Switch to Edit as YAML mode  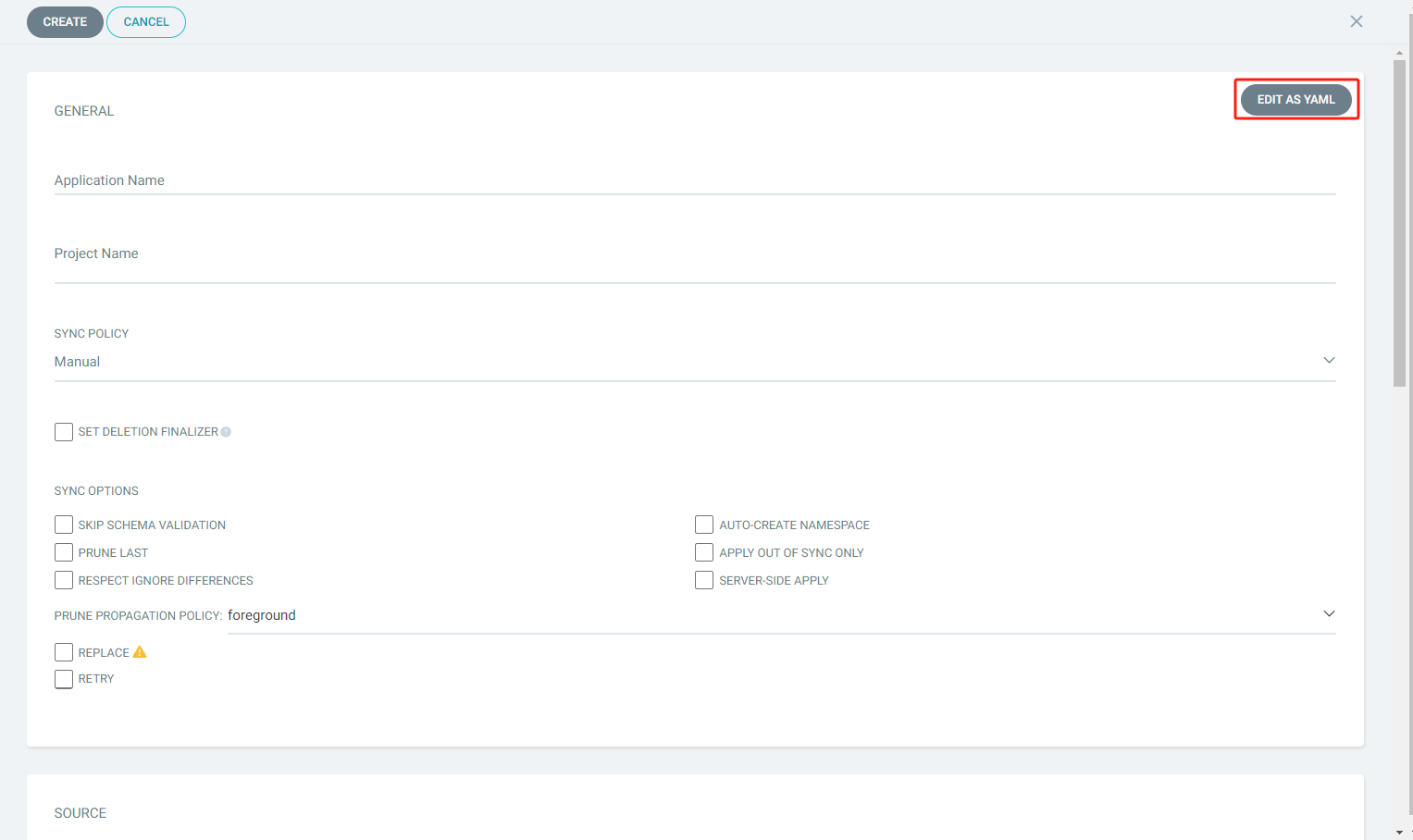click(x=1295, y=99)
